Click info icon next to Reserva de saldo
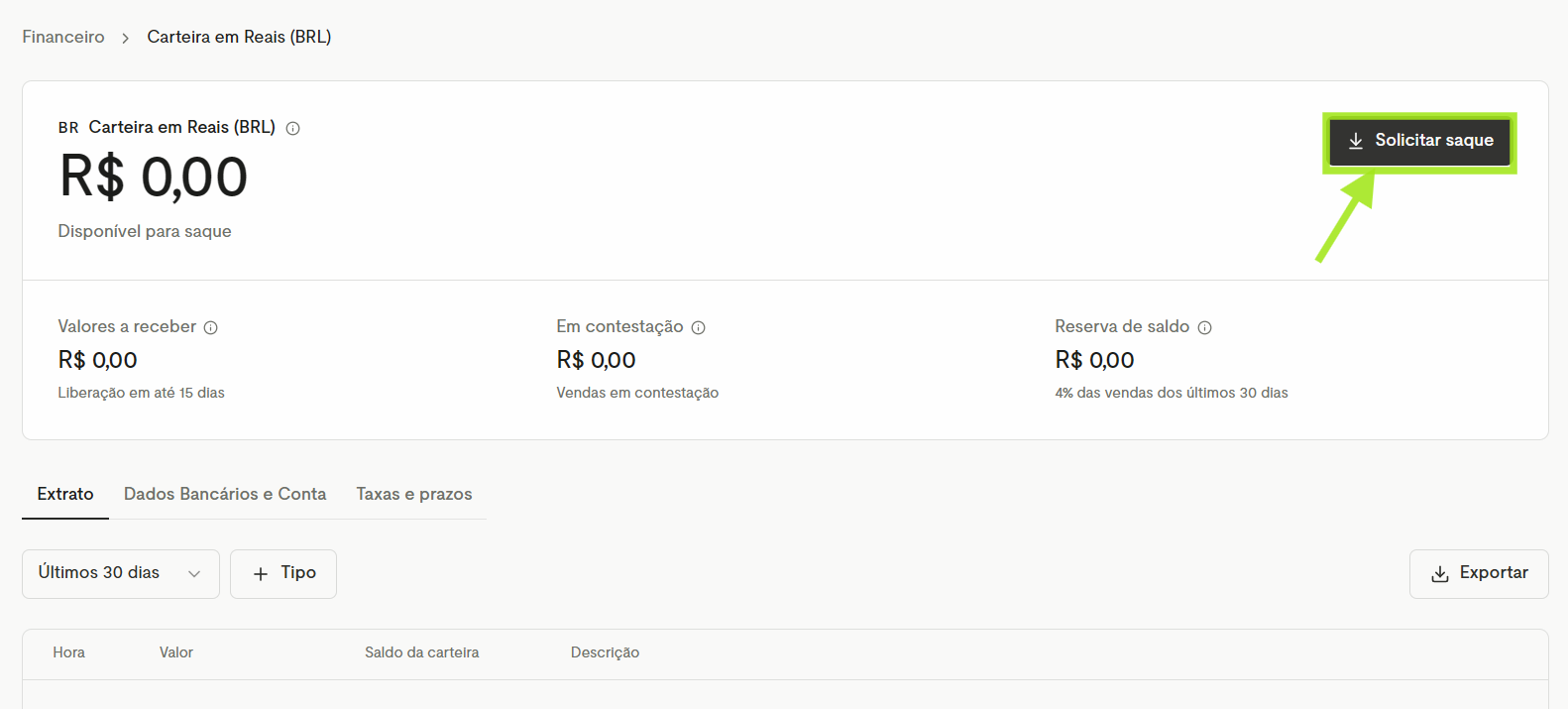The width and height of the screenshot is (1568, 709). (1204, 327)
